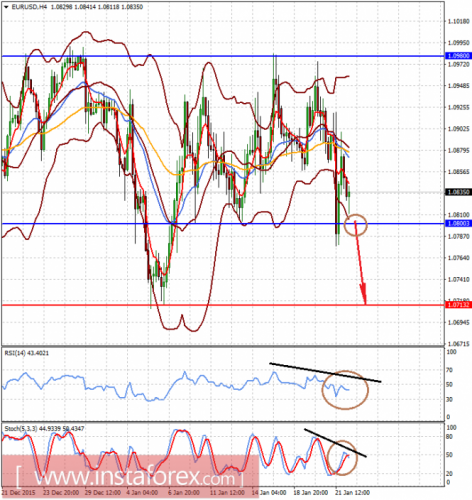Select the 21 Dec 2015 time axis label
This screenshot has height=500, width=472.
pos(18,492)
